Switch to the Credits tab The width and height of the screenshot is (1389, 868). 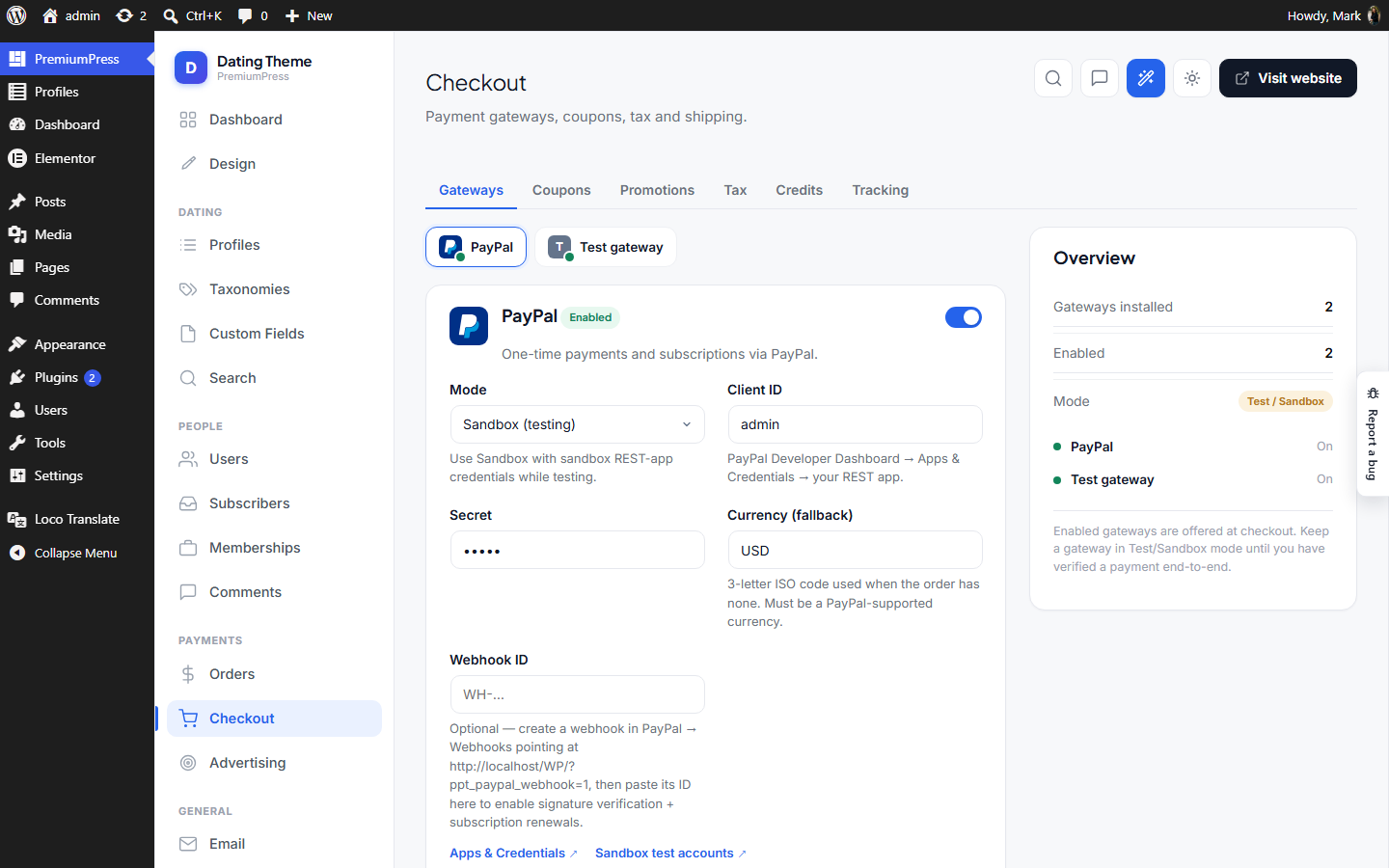[x=799, y=190]
